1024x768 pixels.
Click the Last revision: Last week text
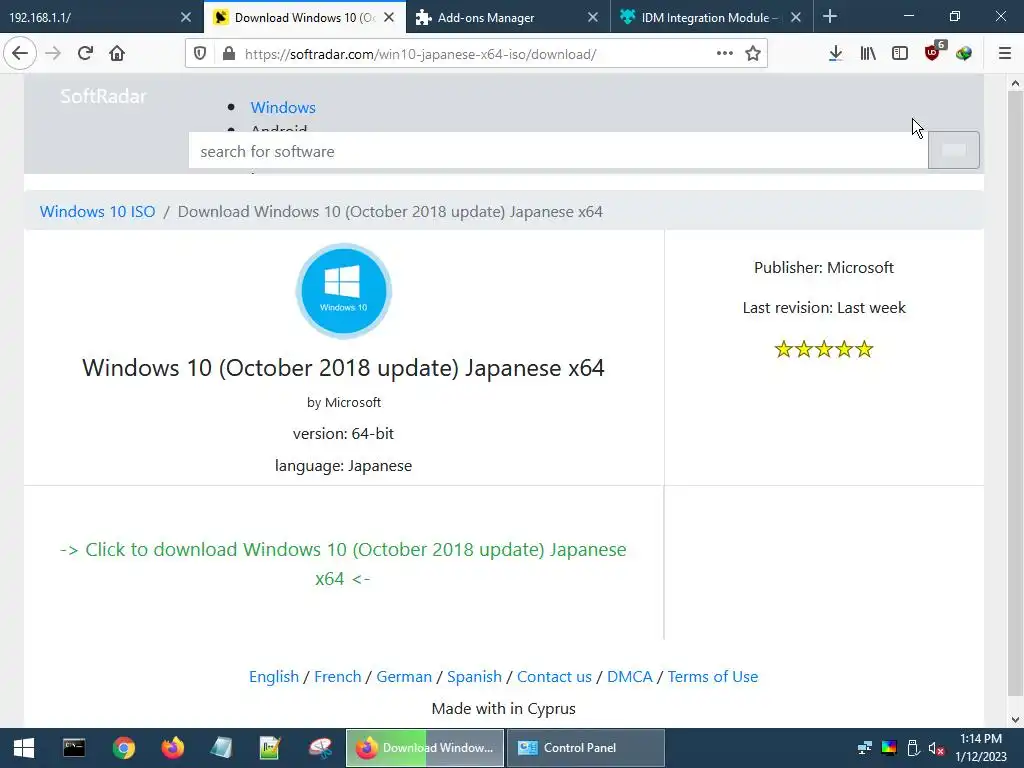824,308
